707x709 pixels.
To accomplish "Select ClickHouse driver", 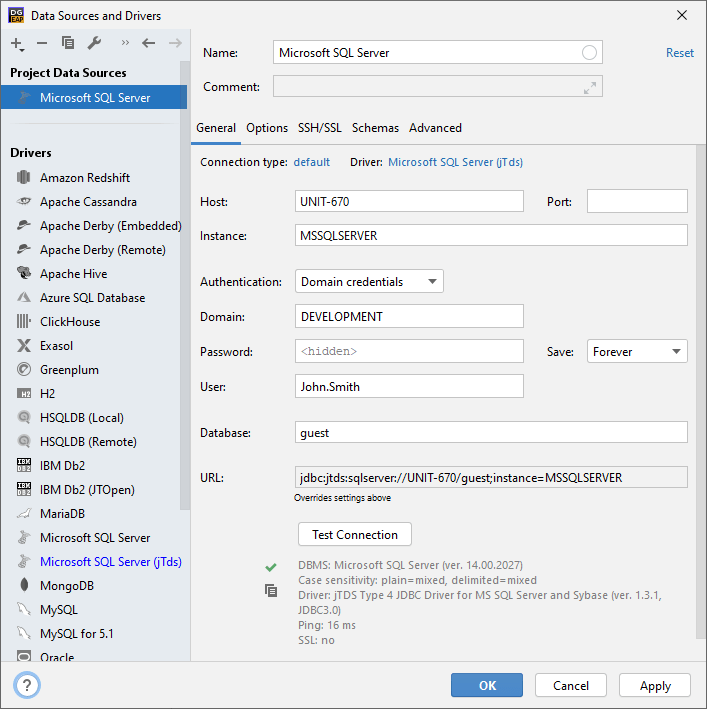I will point(94,321).
